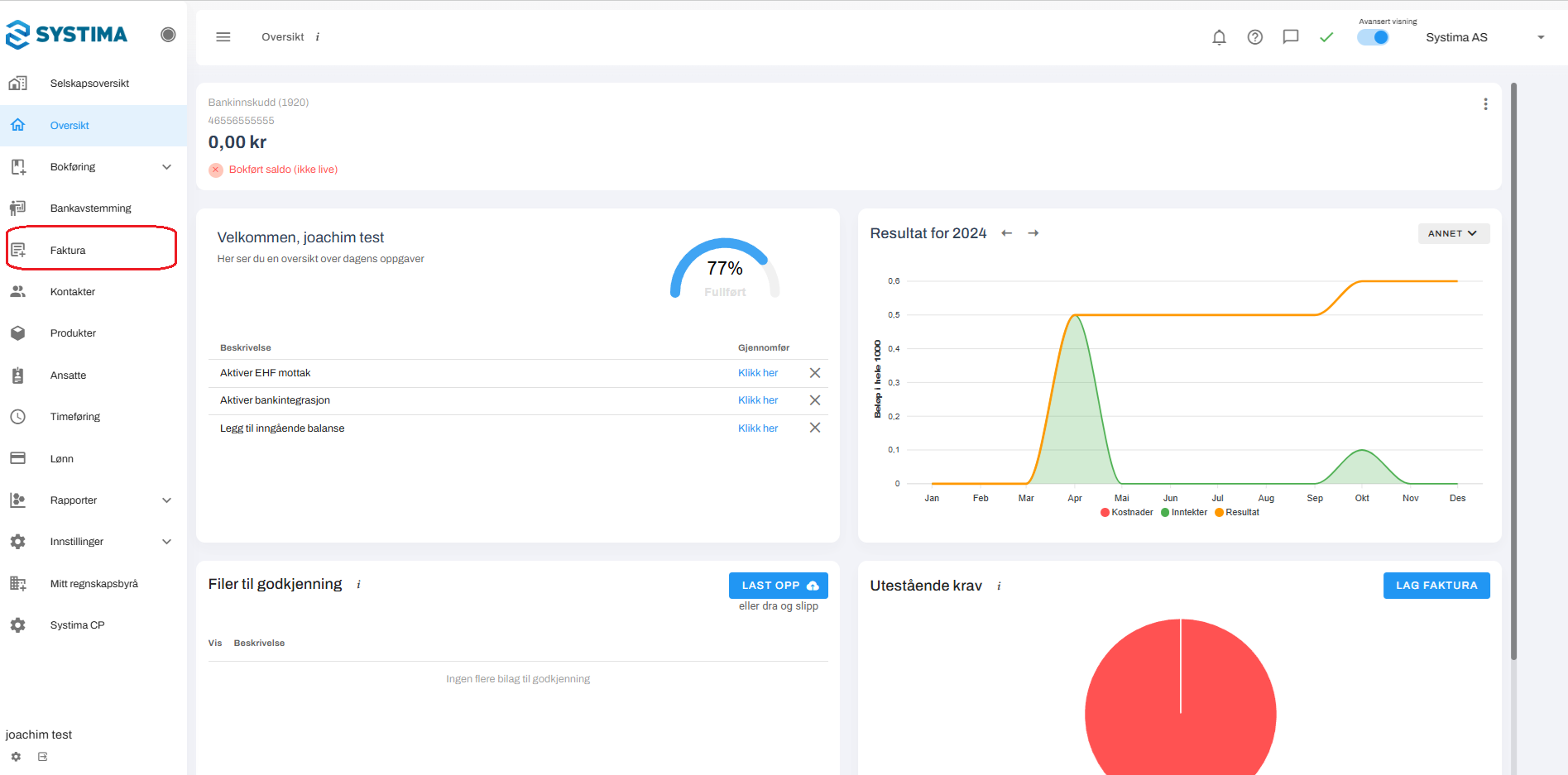1568x775 pixels.
Task: Click Klikk her for Aktiver EHF mottak
Action: 758,373
